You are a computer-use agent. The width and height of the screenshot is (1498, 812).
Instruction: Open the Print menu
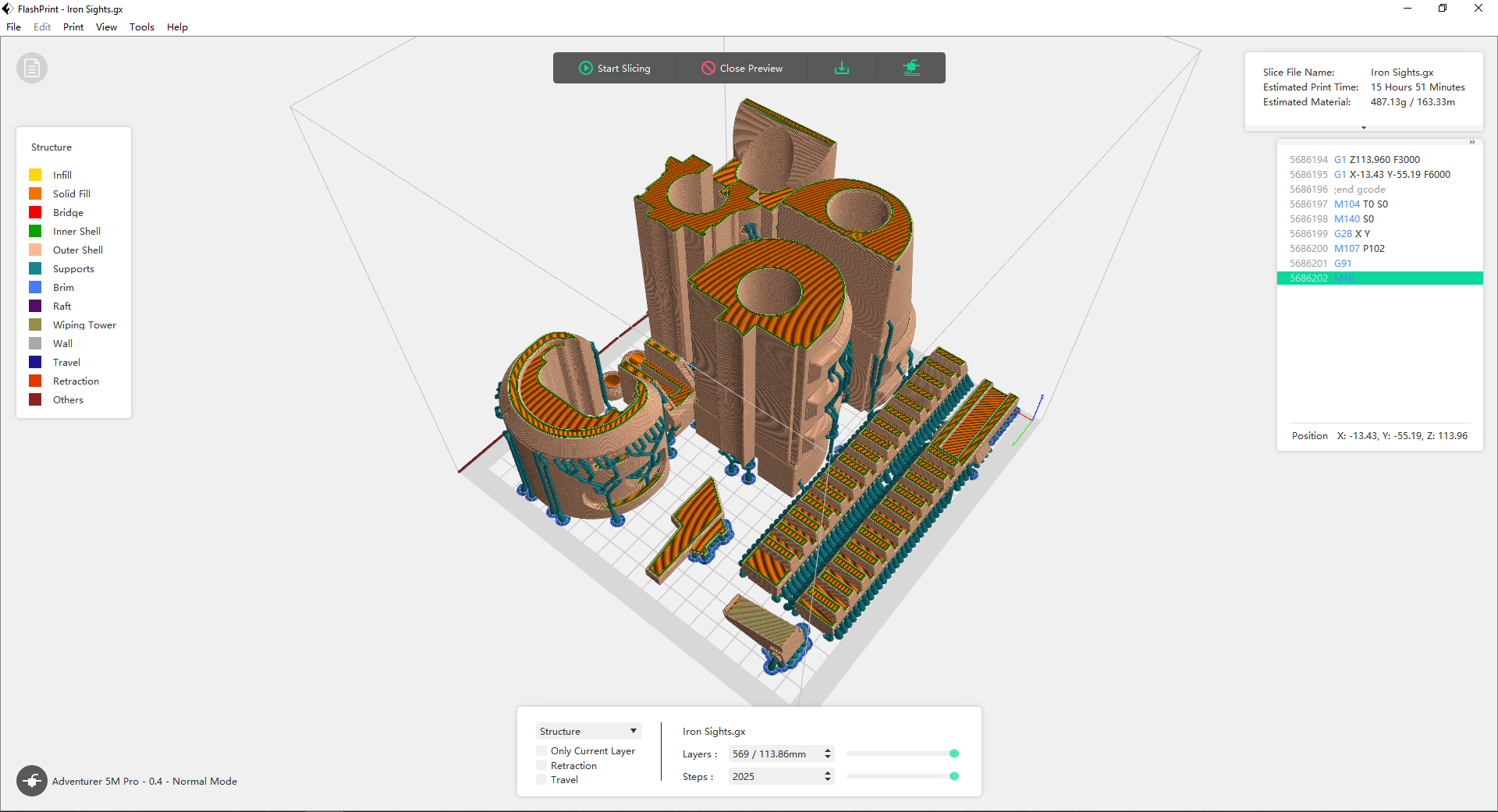point(73,27)
